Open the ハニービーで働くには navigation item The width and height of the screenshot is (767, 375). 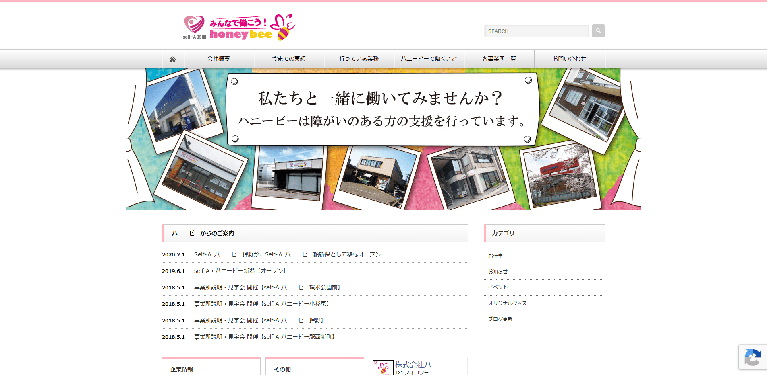[429, 59]
